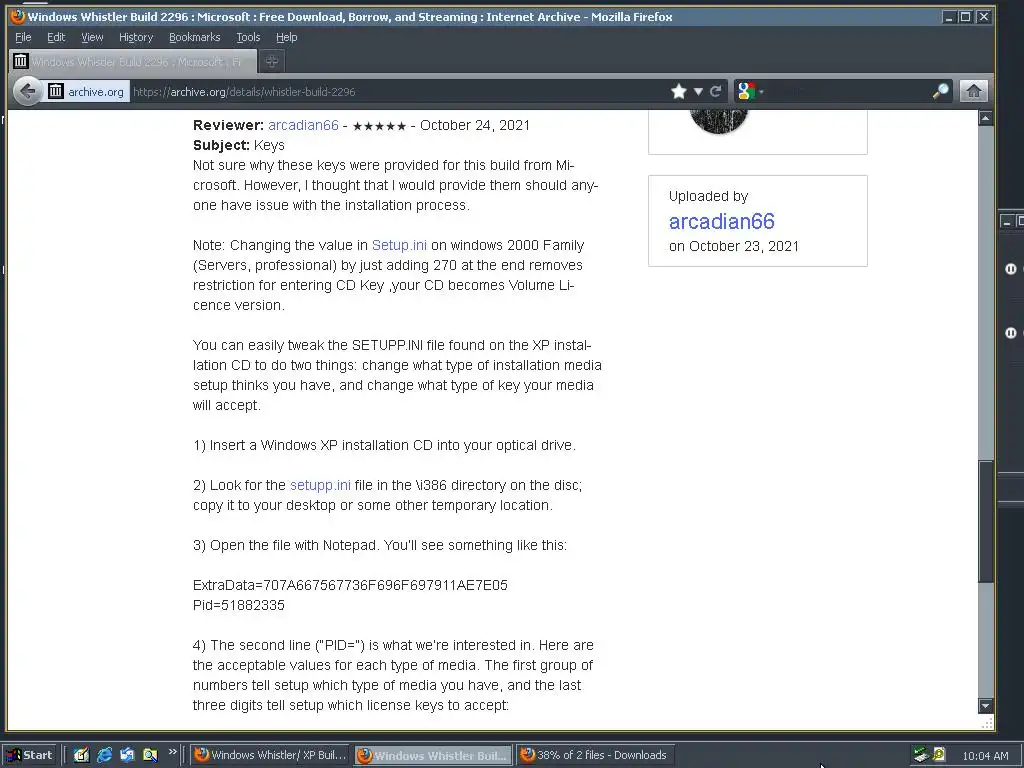Image resolution: width=1024 pixels, height=768 pixels.
Task: Minimize the background window at right edge
Action: tap(1007, 222)
